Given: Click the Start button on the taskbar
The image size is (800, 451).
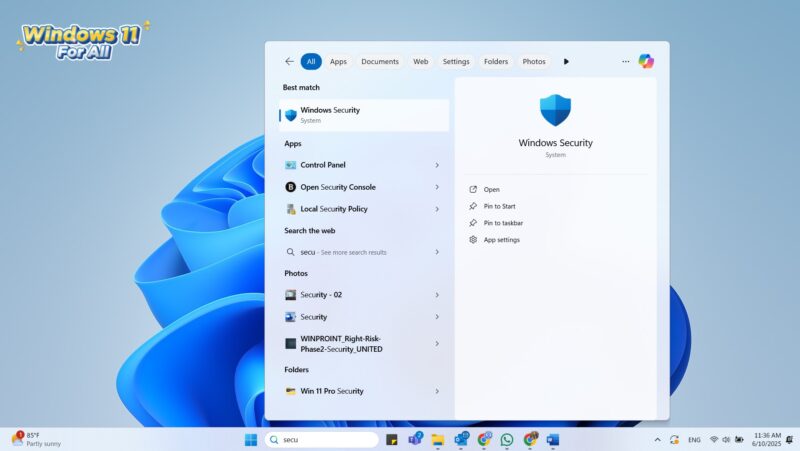Looking at the screenshot, I should (x=251, y=439).
